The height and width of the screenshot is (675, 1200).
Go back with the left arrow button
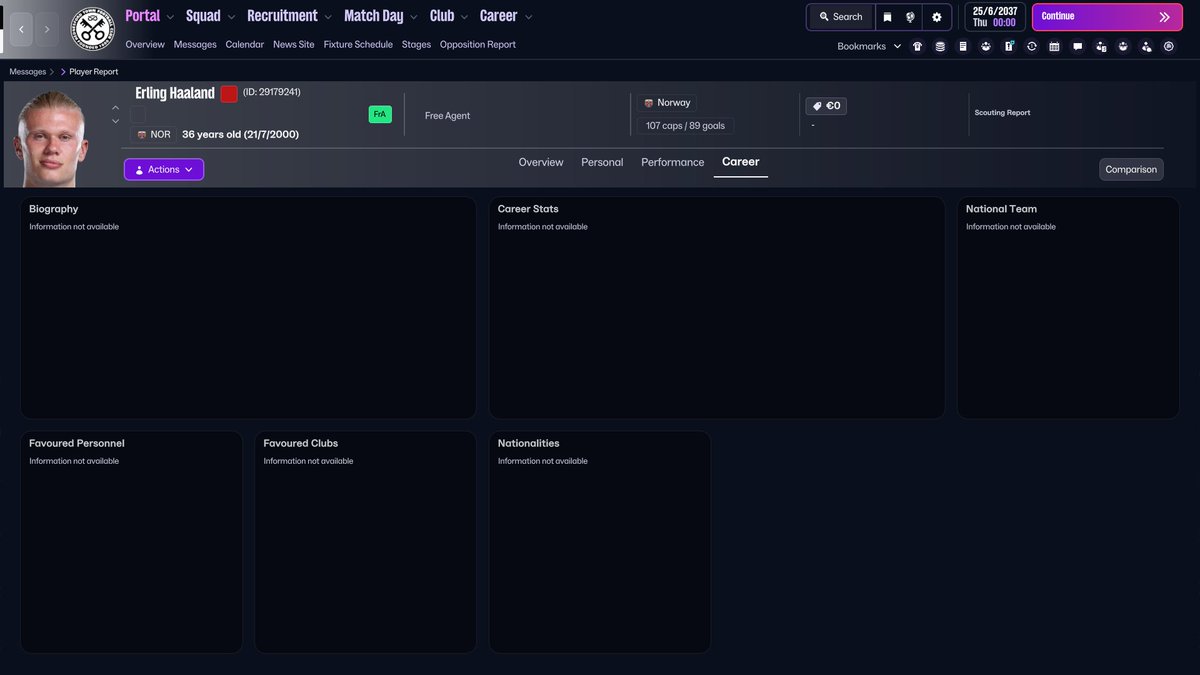21,30
